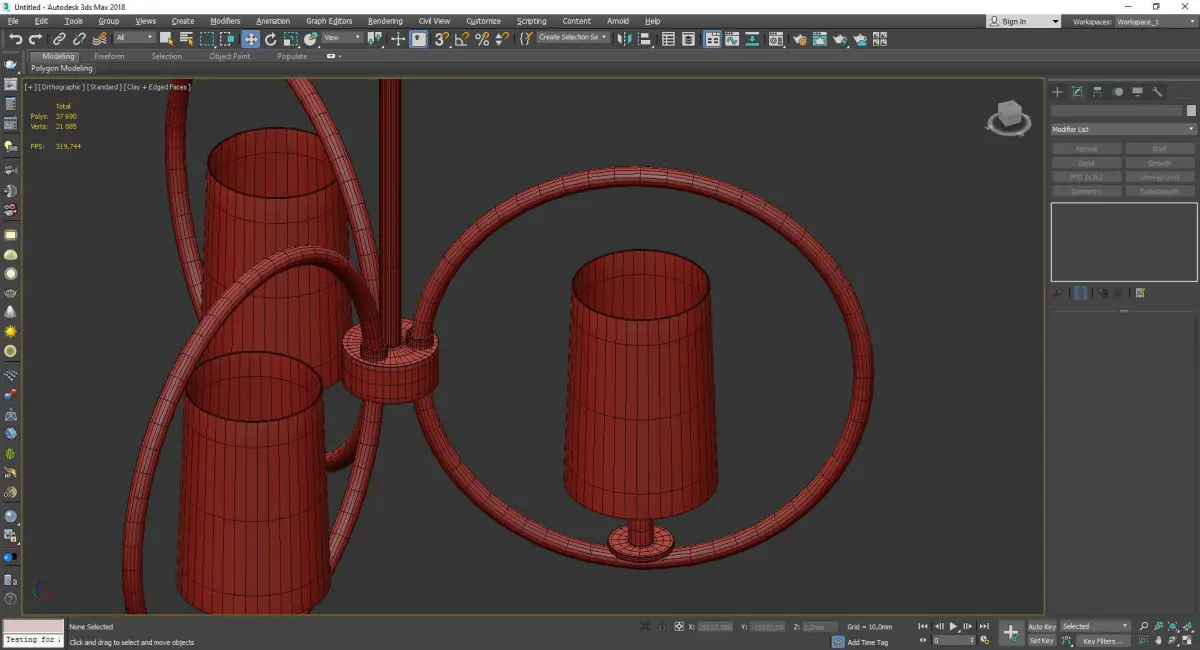Click Bind to Space Warp icon

pyautogui.click(x=99, y=39)
